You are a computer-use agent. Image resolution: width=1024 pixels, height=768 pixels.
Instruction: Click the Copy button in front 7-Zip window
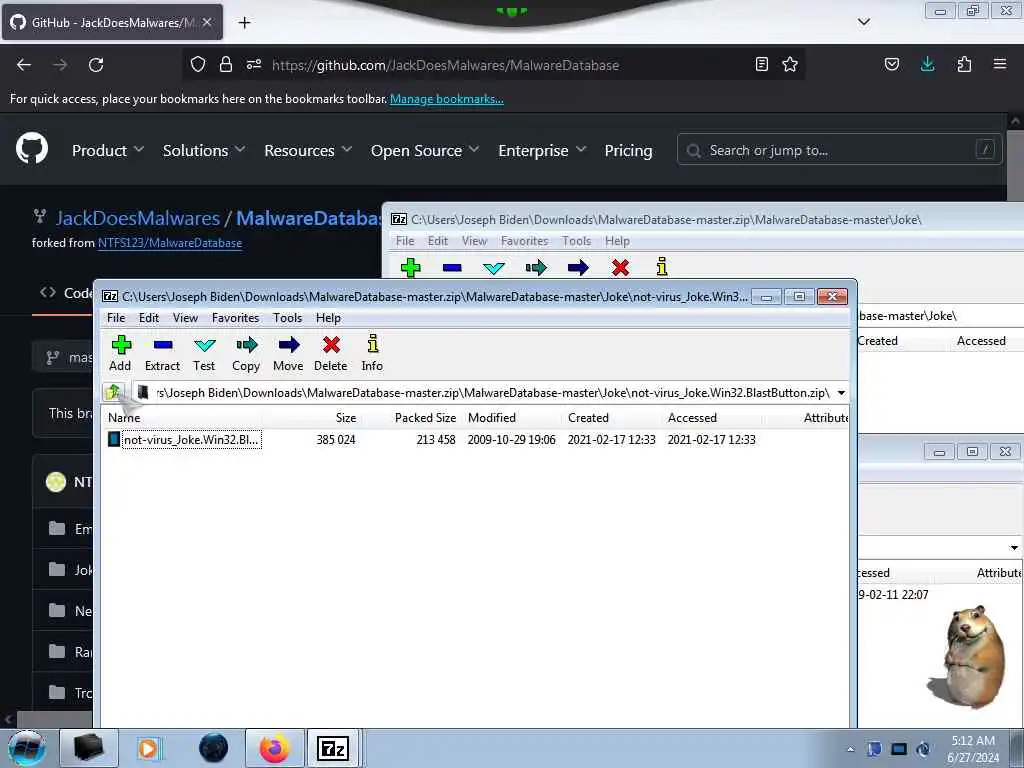246,353
